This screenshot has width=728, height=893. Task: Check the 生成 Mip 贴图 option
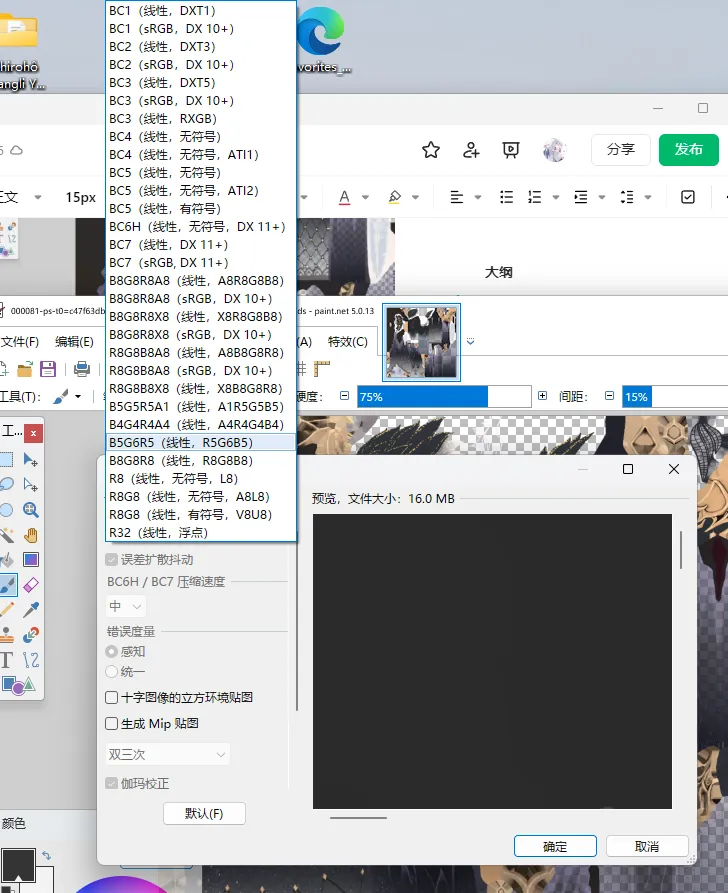[112, 723]
